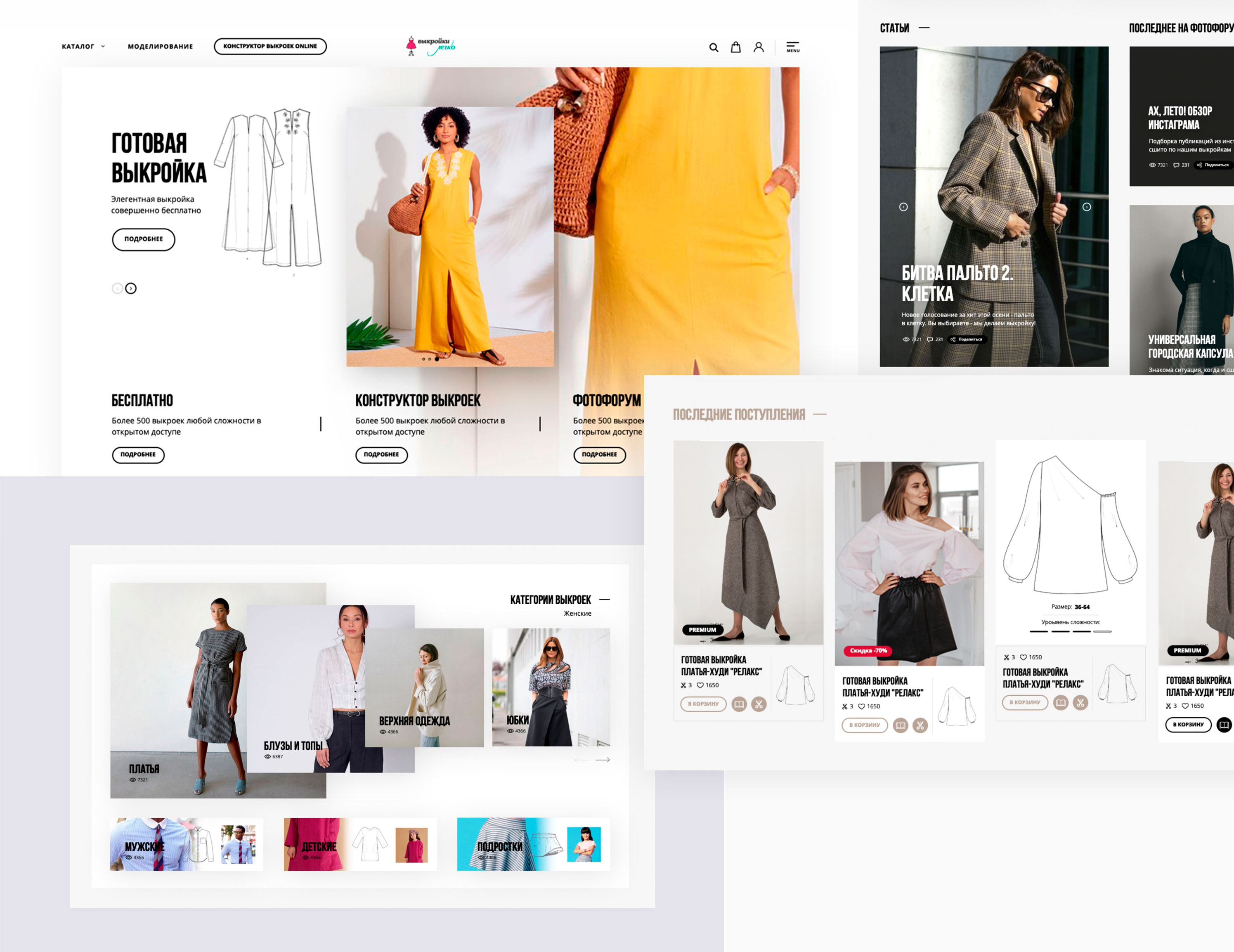Open the user account icon in the header
The width and height of the screenshot is (1234, 952).
pyautogui.click(x=758, y=47)
